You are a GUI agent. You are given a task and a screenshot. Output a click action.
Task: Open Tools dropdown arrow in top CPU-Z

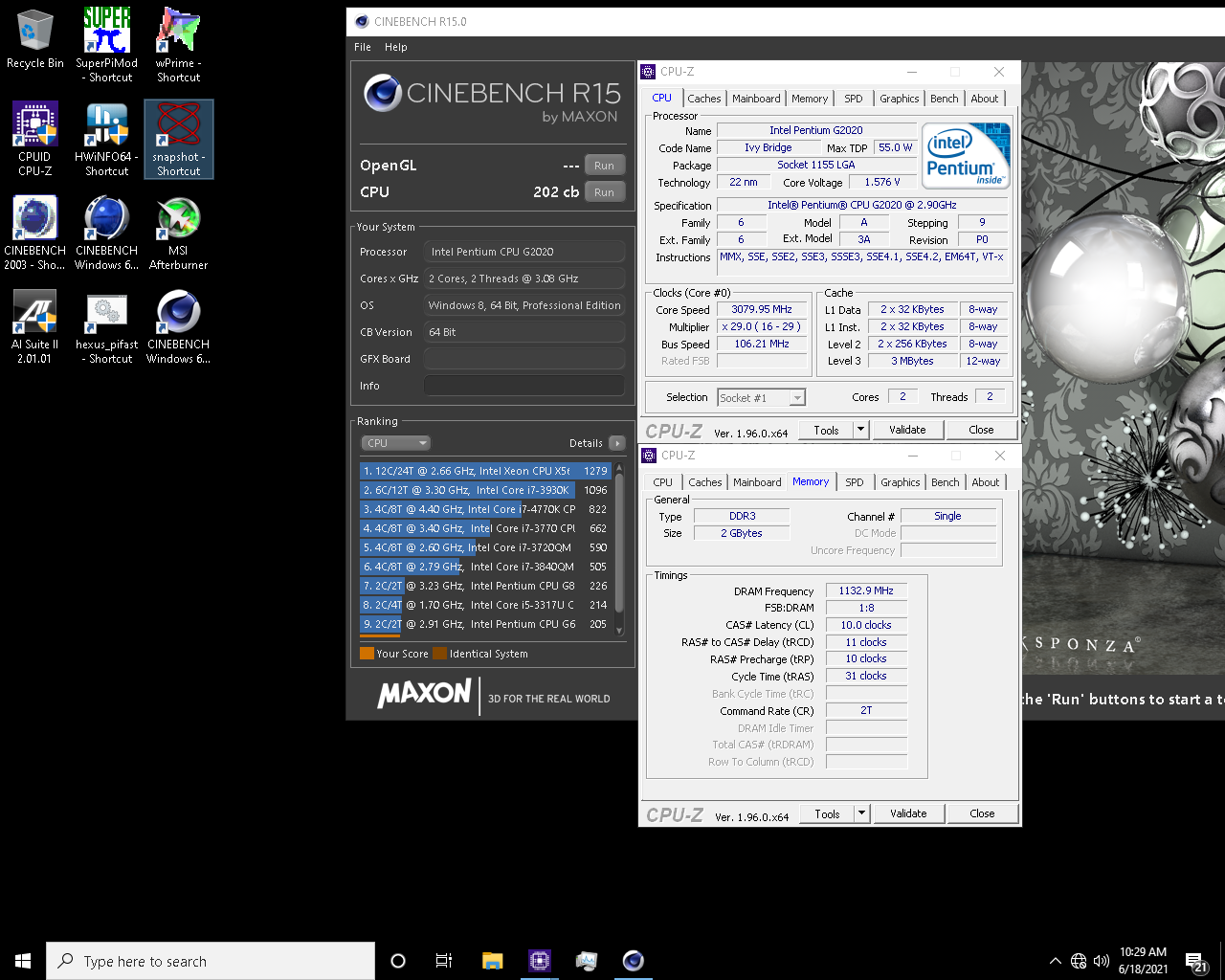coord(860,430)
